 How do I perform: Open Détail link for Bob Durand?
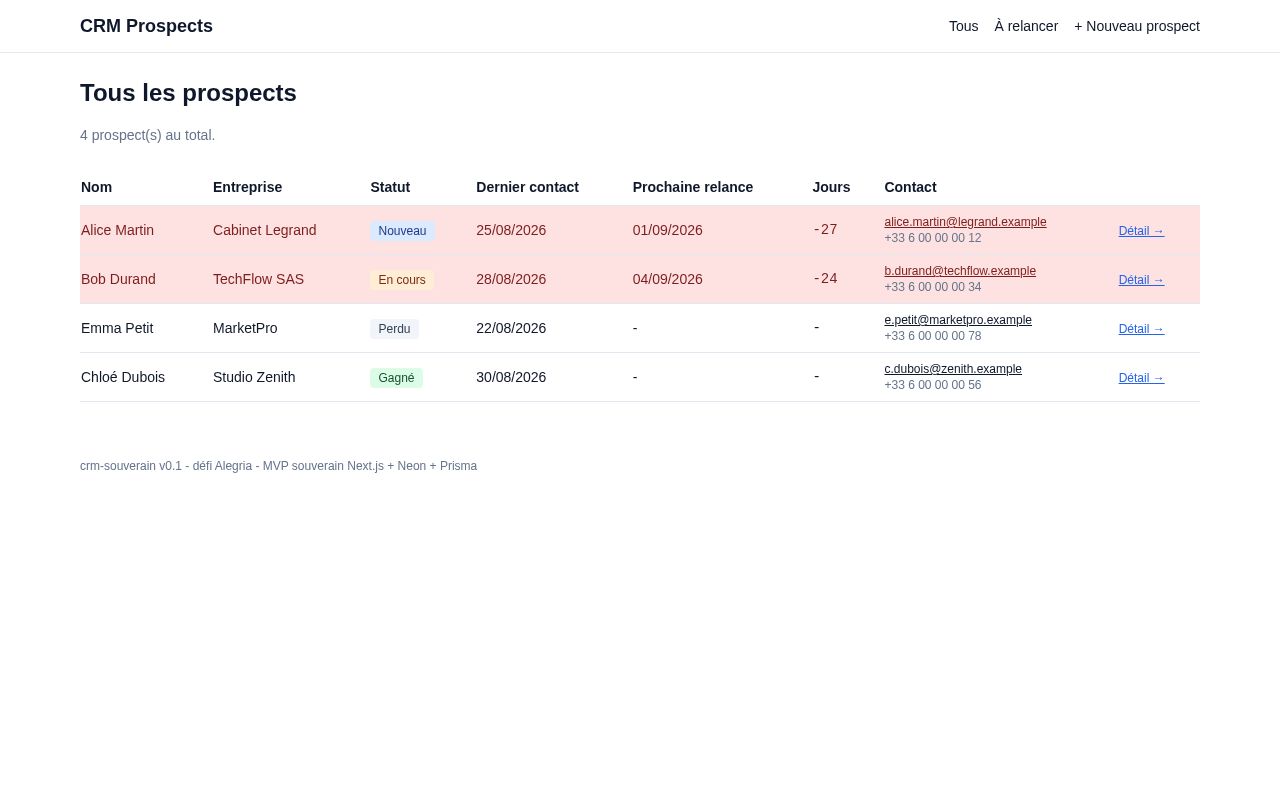(1141, 280)
